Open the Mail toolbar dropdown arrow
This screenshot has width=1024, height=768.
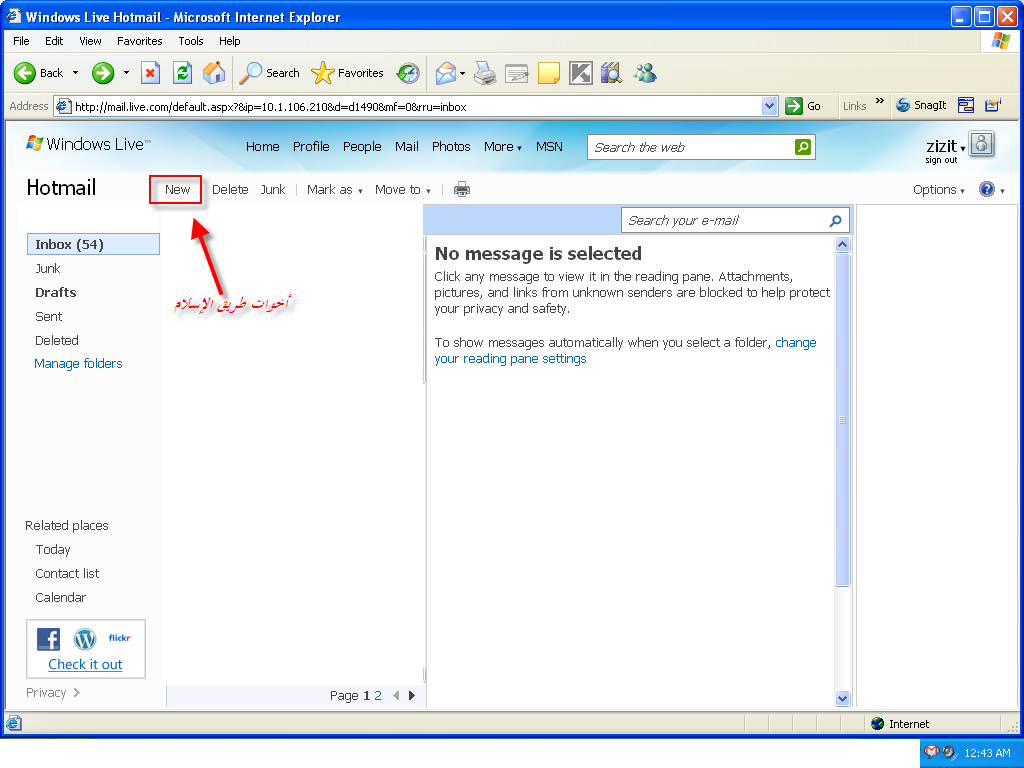coord(462,73)
